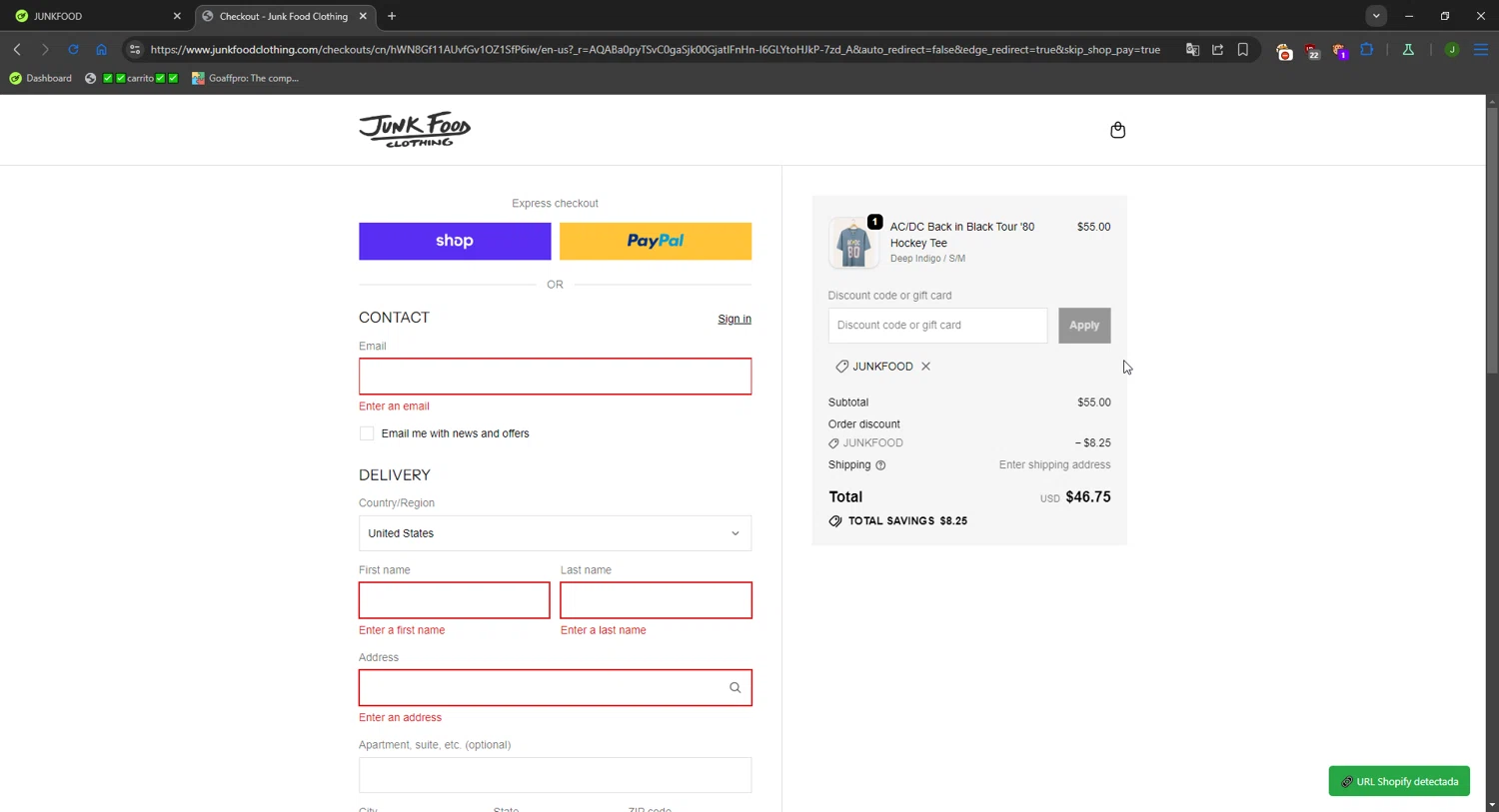Screen dimensions: 1499x812
Task: Select the Checkout - Junk Food Clothing tab
Action: (x=285, y=16)
